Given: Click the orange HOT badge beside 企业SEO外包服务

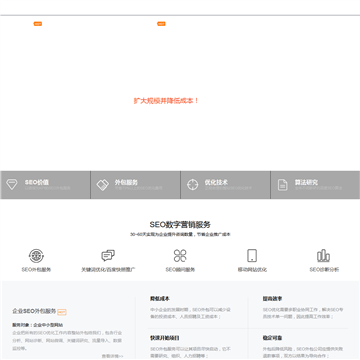Looking at the screenshot, I should [x=62, y=312].
